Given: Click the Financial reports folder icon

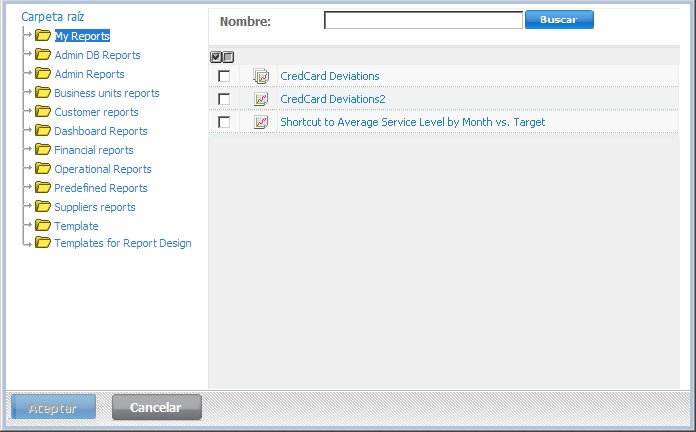Looking at the screenshot, I should point(43,150).
